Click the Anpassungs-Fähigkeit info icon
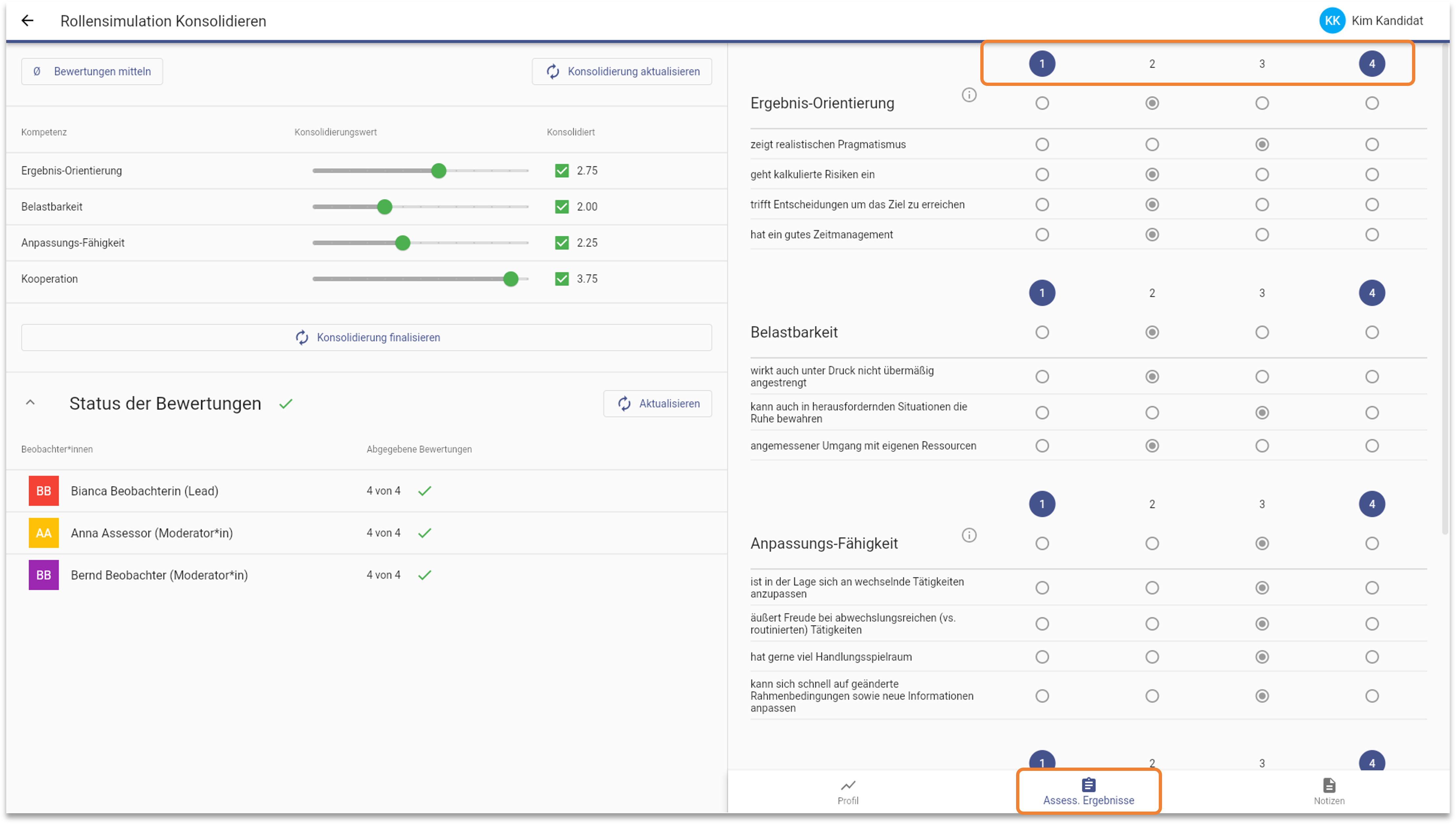This screenshot has width=1456, height=824. tap(968, 535)
